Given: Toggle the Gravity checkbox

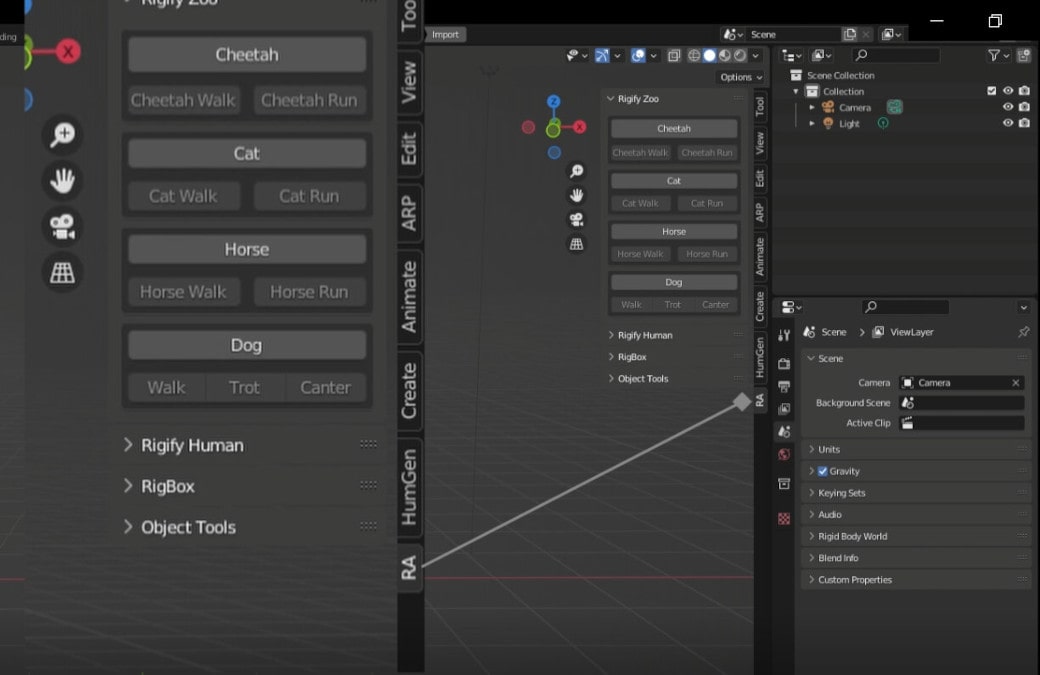Looking at the screenshot, I should (x=822, y=471).
